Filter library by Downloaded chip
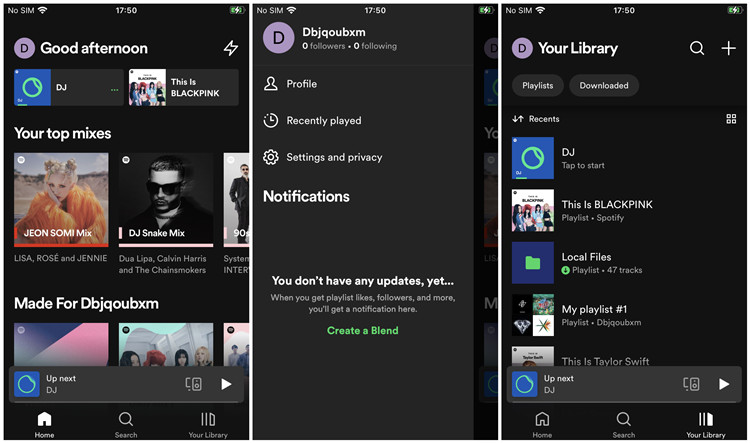Image resolution: width=750 pixels, height=443 pixels. click(604, 86)
